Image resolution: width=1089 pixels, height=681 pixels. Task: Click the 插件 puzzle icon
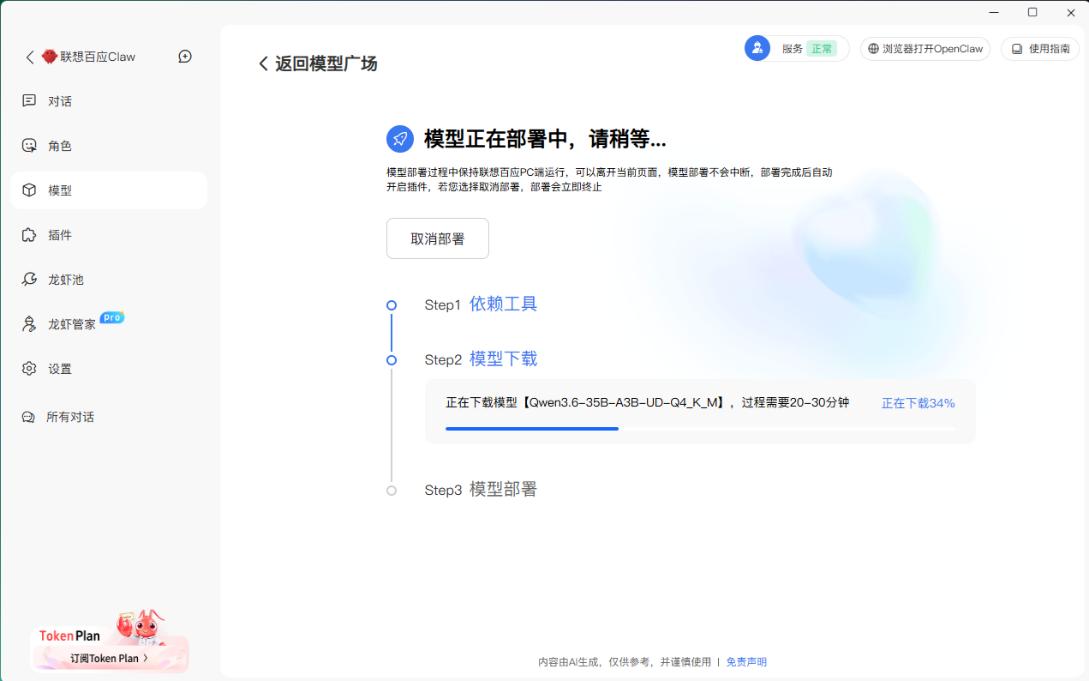29,235
